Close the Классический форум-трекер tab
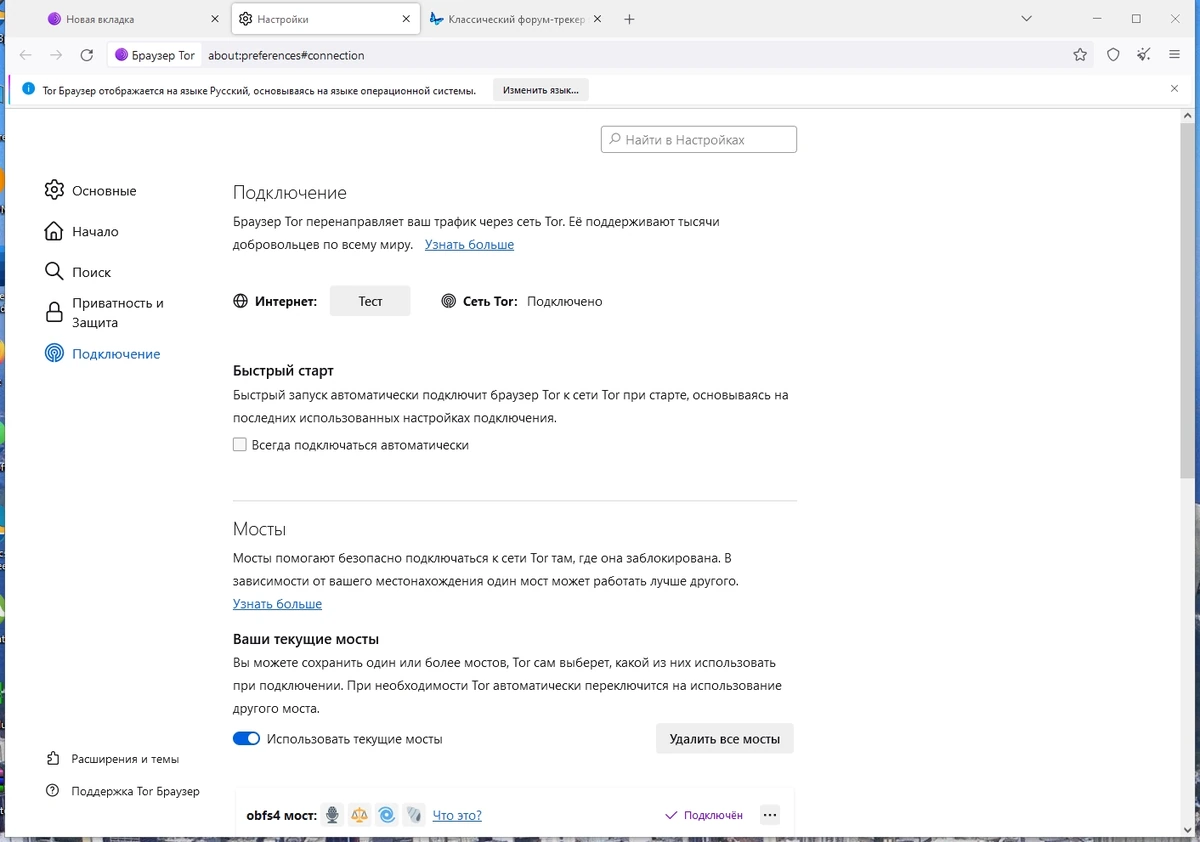Screen dimensions: 1200x842 (x=597, y=19)
